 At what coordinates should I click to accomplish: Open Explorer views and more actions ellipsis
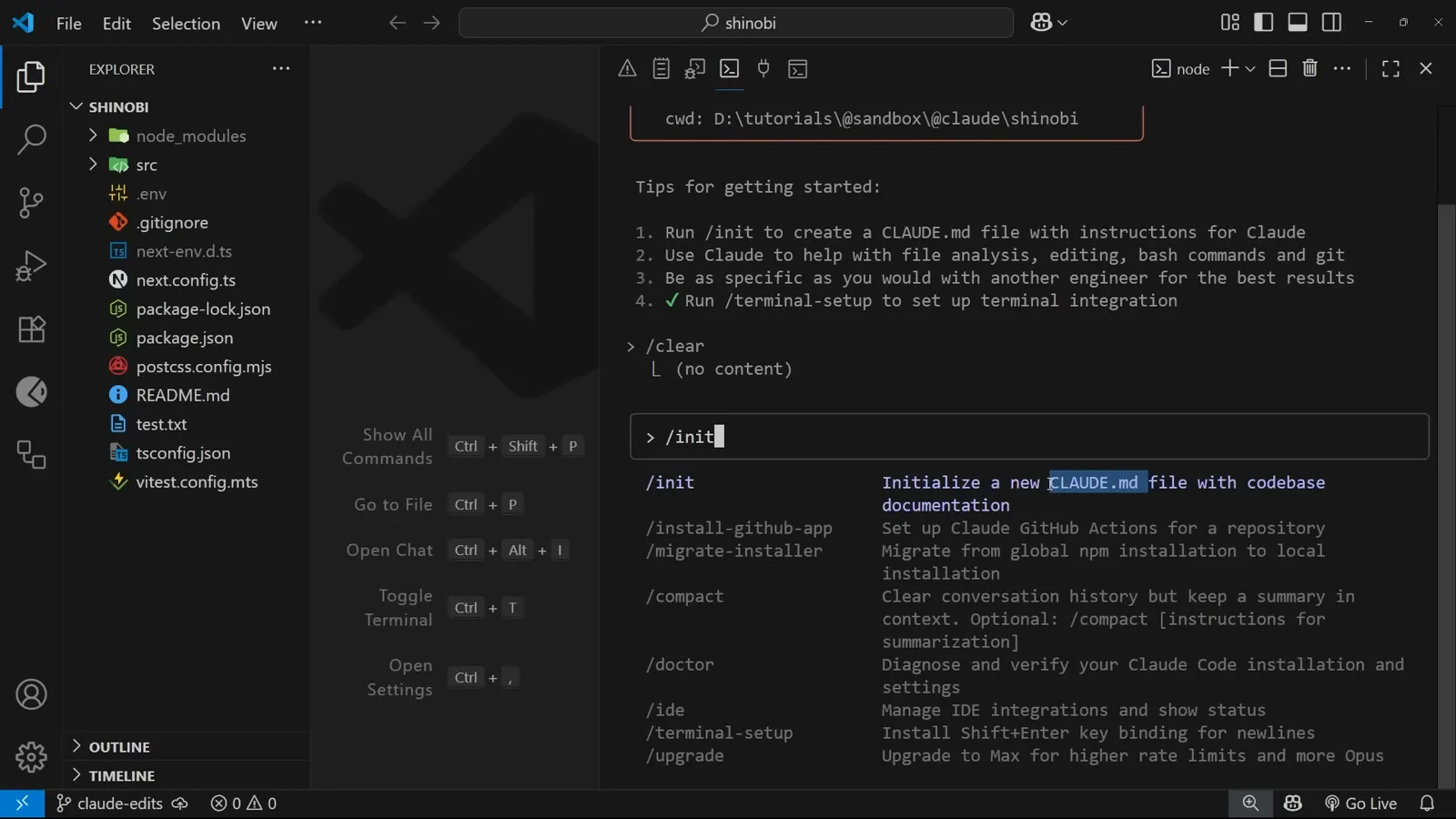281,68
